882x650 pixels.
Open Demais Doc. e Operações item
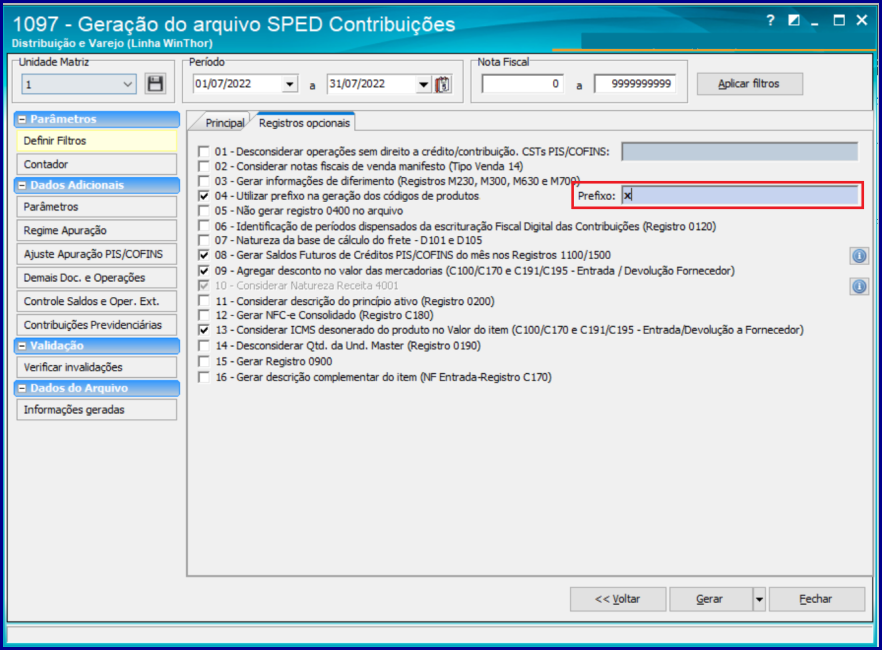pos(97,278)
